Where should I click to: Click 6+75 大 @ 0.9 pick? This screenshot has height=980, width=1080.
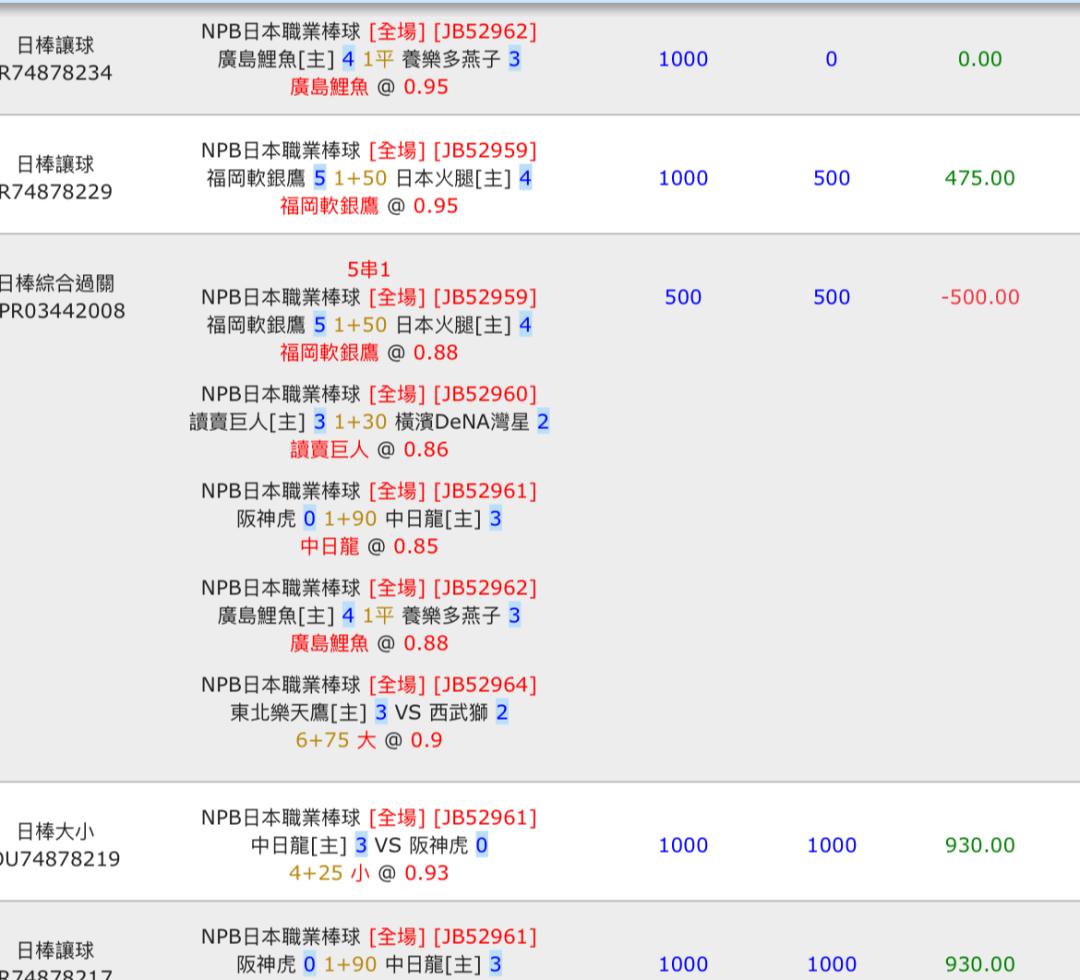(x=368, y=740)
